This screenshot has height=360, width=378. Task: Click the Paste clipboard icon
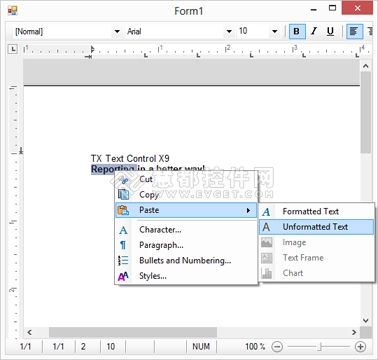123,210
